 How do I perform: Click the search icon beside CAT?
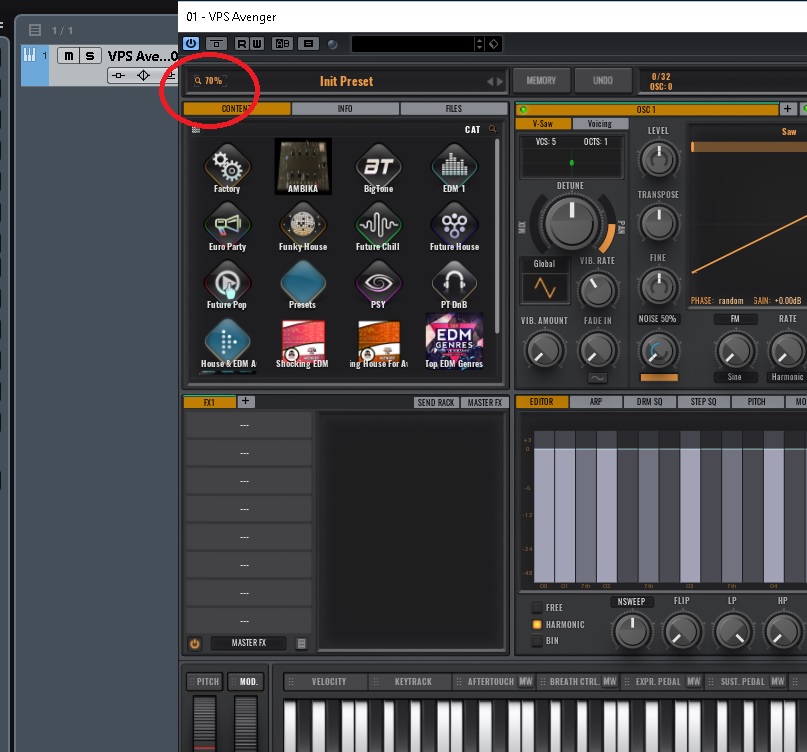pyautogui.click(x=493, y=129)
